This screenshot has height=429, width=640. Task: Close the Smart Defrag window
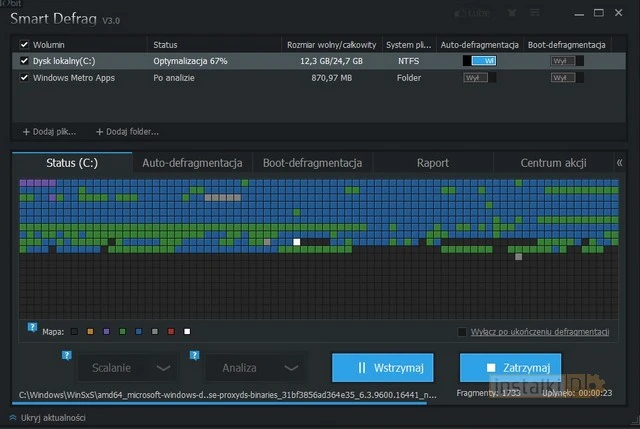tap(619, 13)
